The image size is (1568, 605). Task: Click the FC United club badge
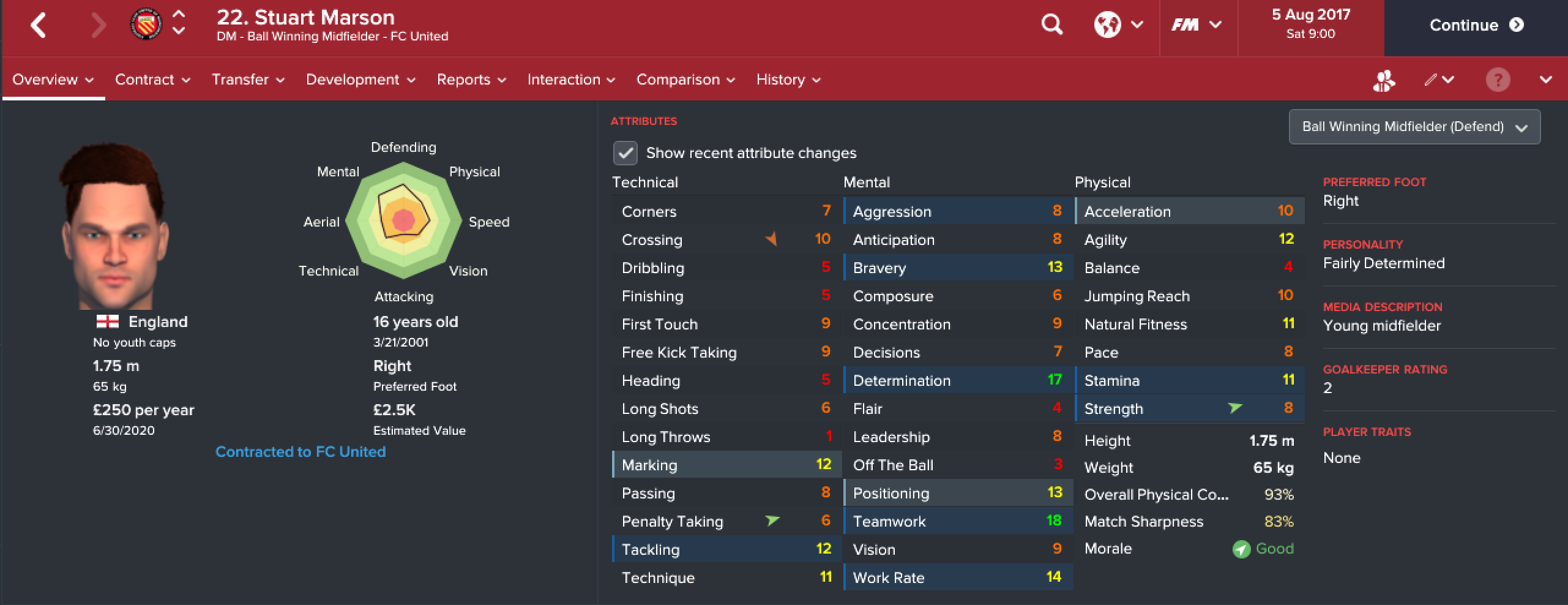pos(146,25)
